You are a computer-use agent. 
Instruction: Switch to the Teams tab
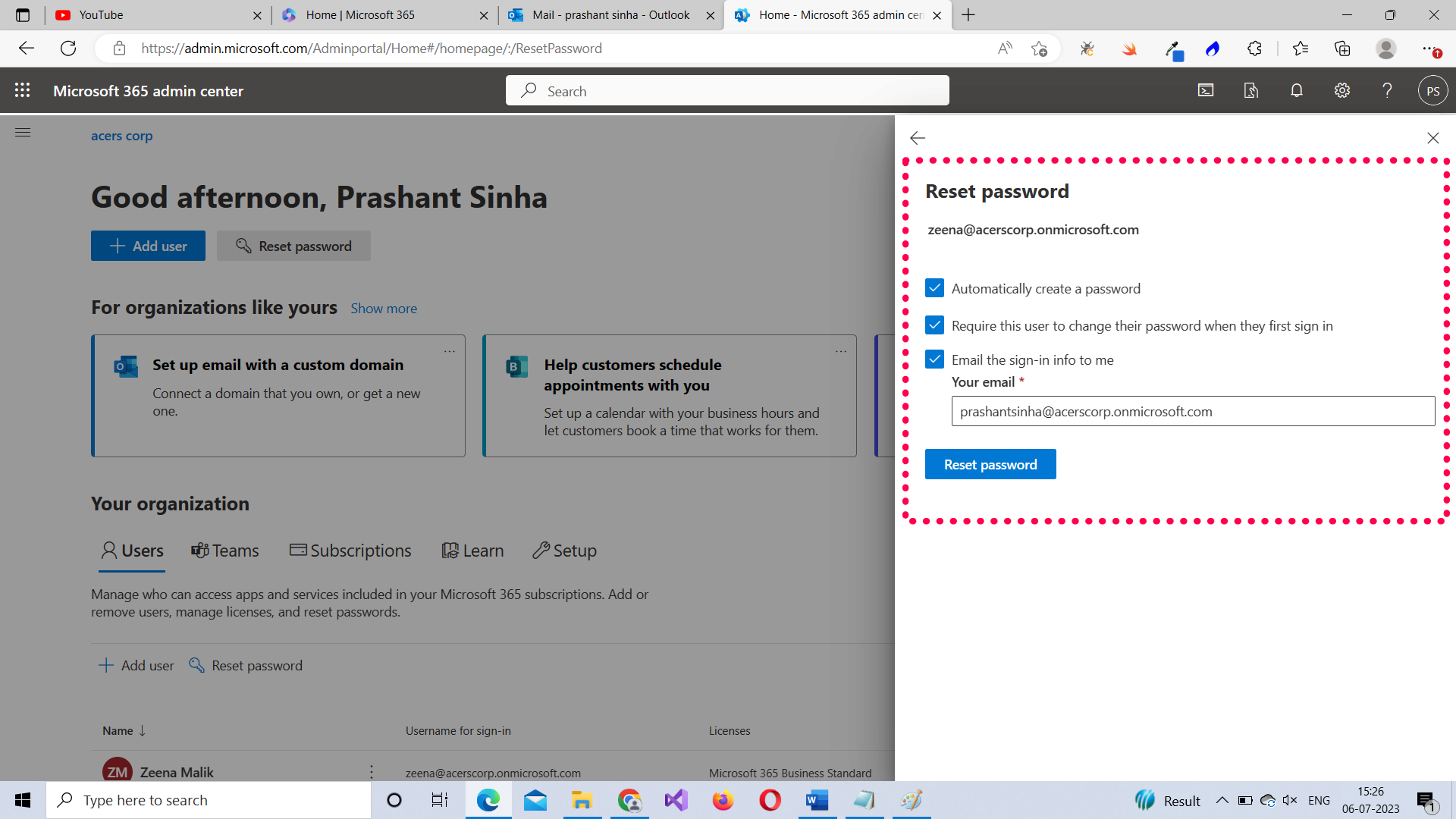(x=225, y=551)
